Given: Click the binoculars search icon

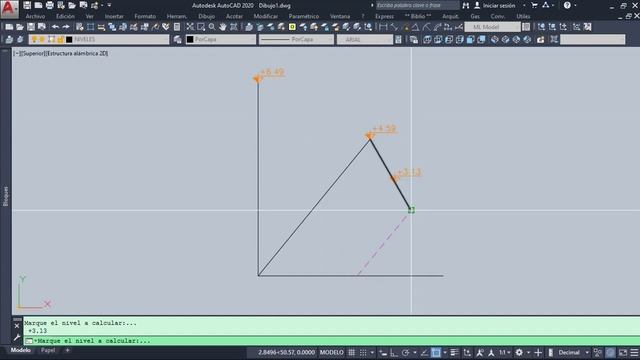Looking at the screenshot, I should (466, 5).
